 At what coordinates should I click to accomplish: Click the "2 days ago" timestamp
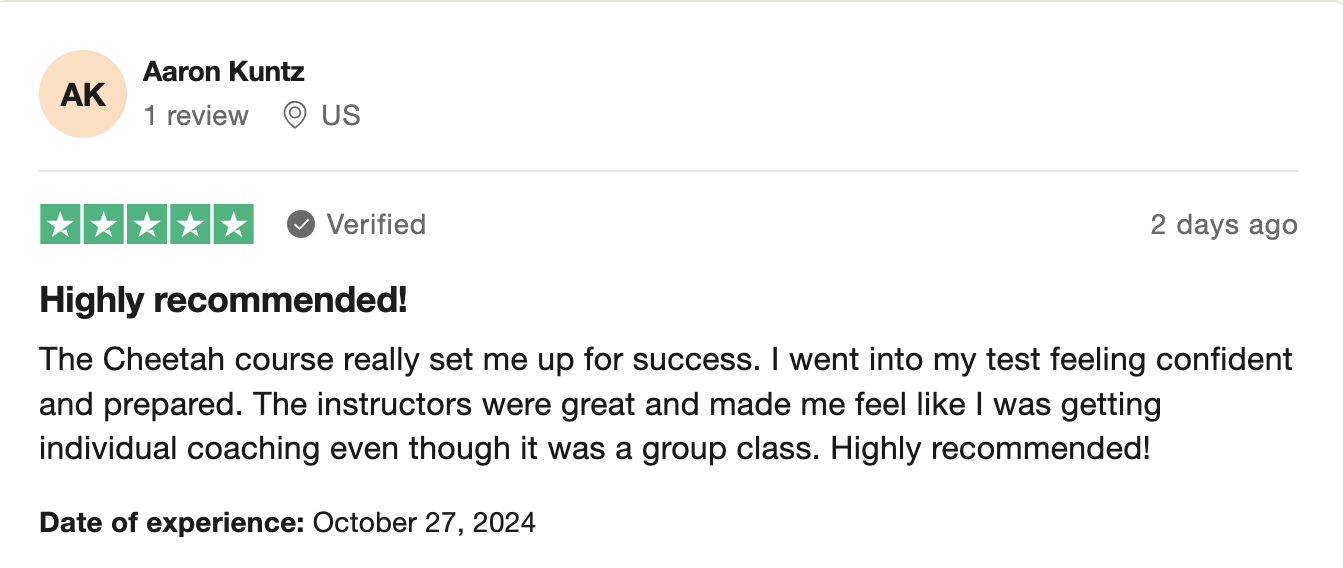[x=1224, y=225]
